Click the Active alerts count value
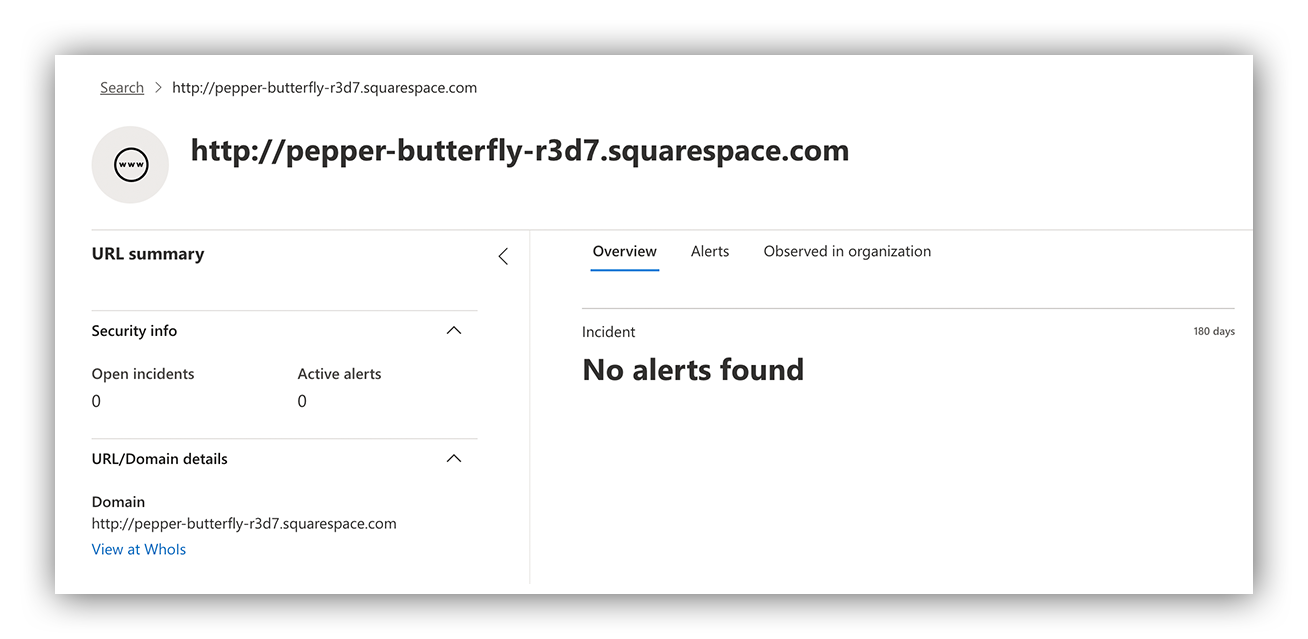This screenshot has height=639, width=1308. point(302,401)
